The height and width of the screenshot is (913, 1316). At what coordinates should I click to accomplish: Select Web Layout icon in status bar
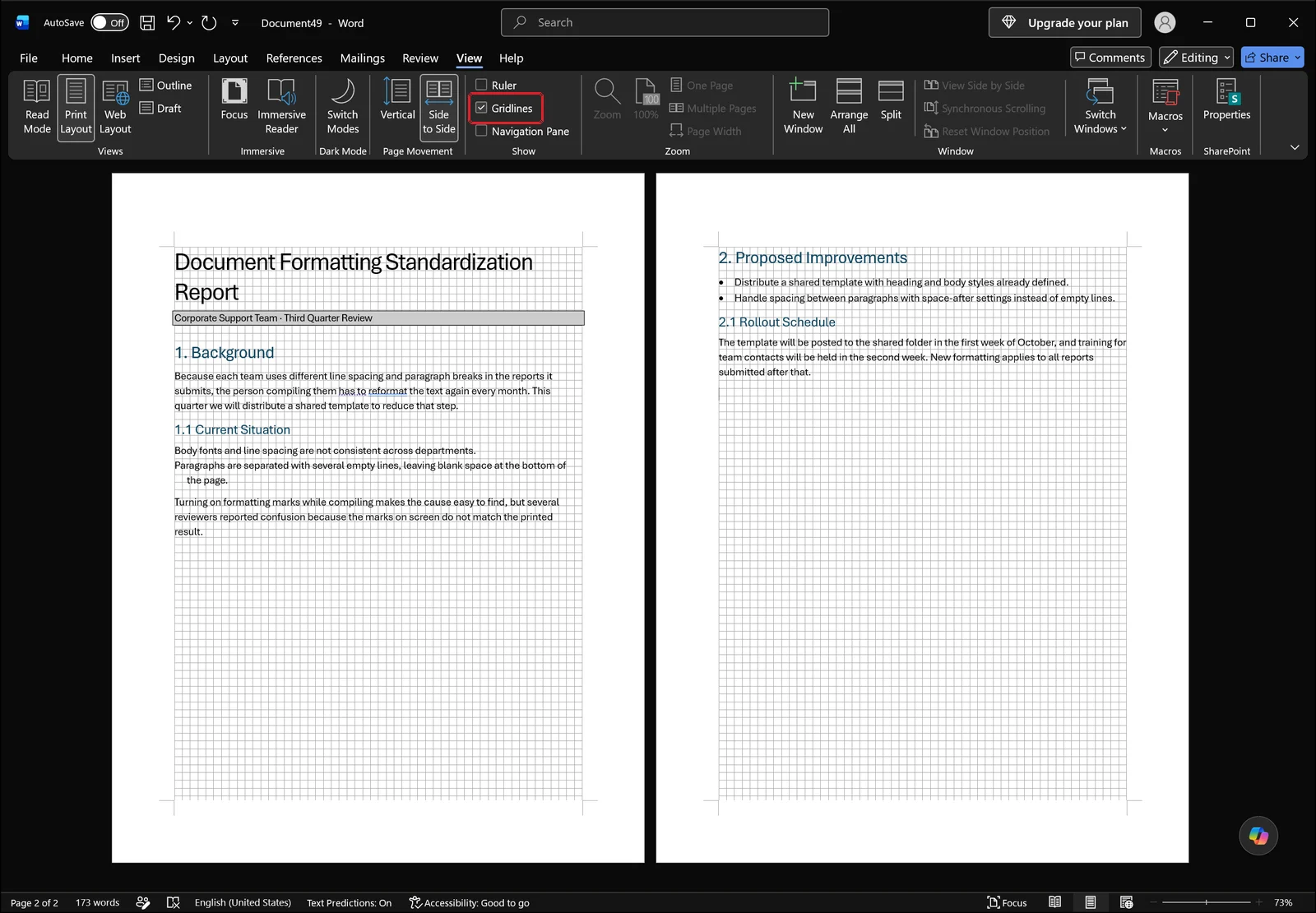pos(1126,902)
